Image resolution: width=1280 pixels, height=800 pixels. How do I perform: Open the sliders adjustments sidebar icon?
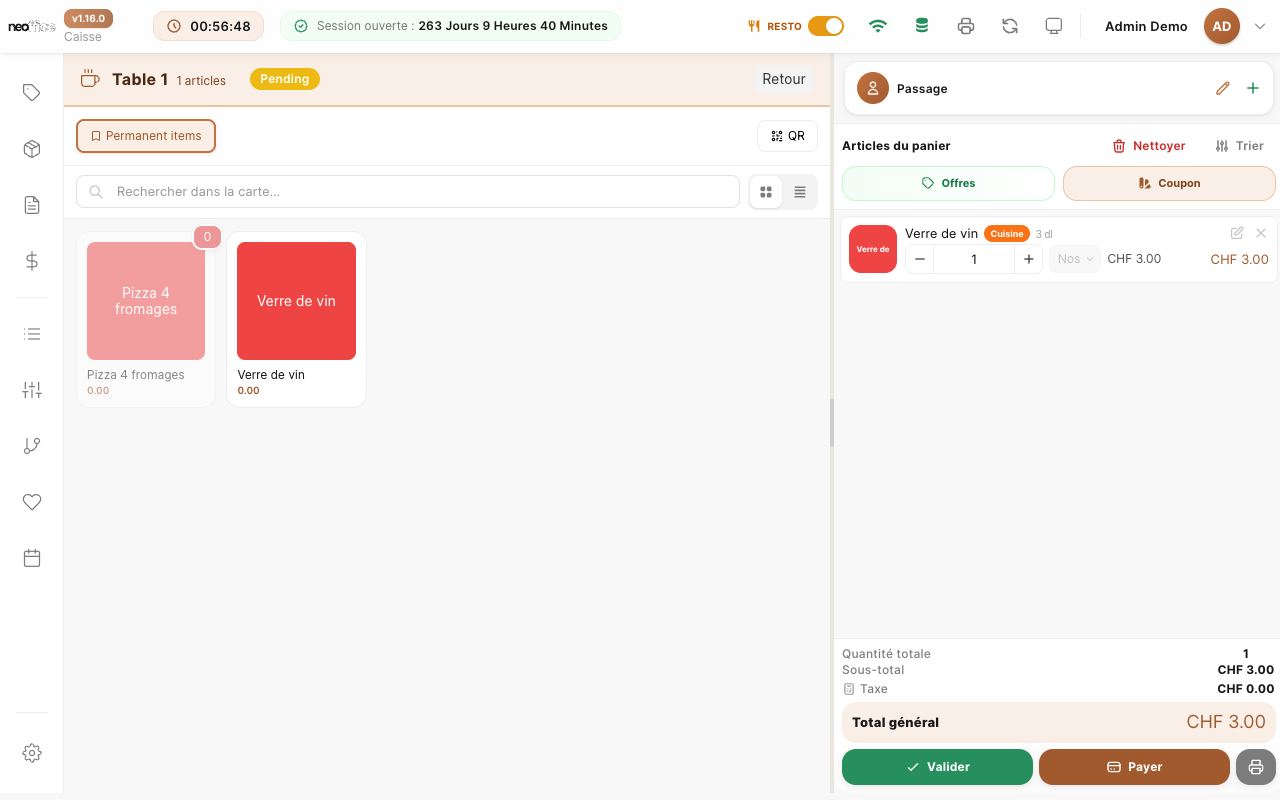[32, 390]
